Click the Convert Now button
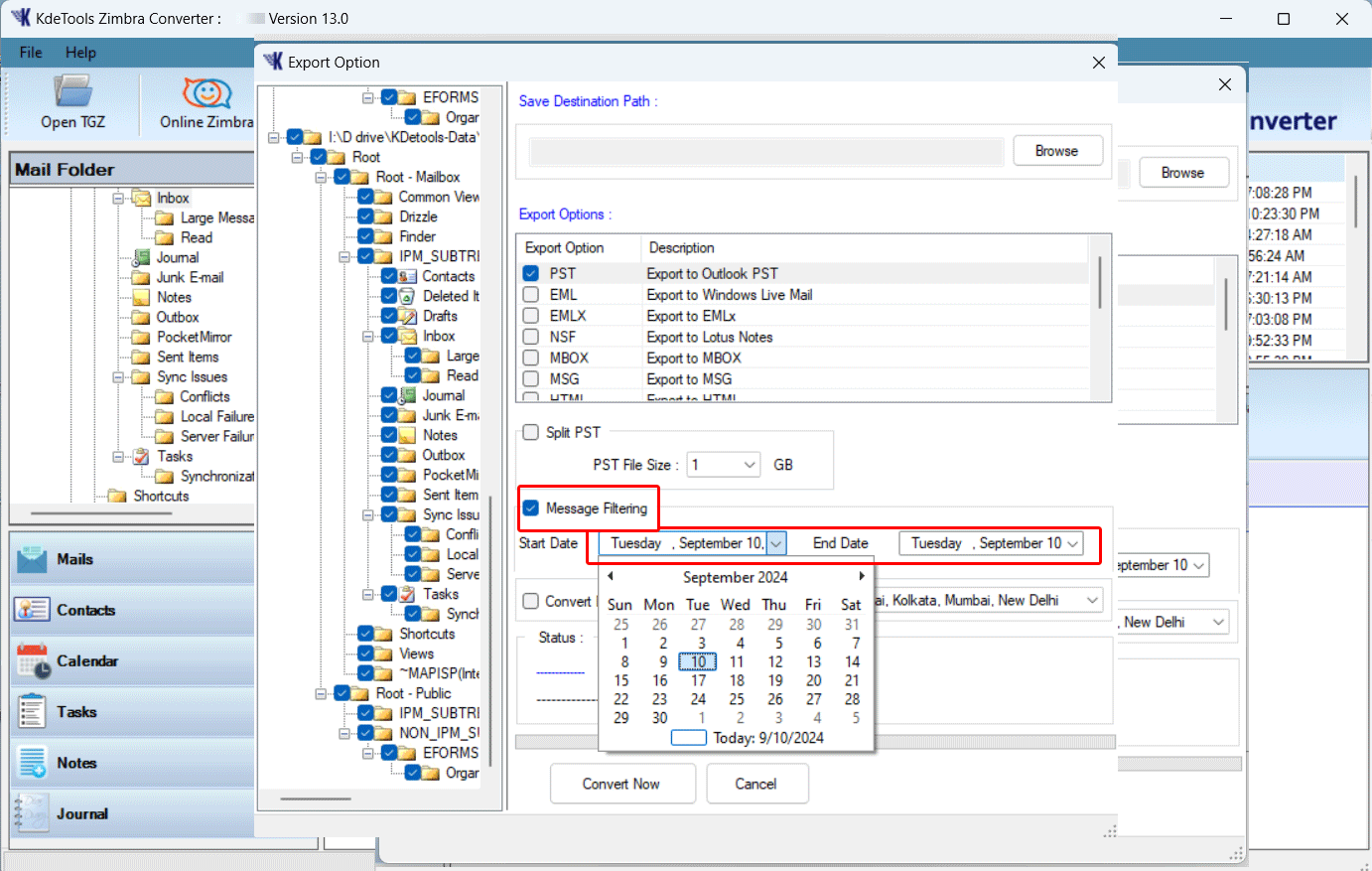This screenshot has height=871, width=1372. (620, 784)
